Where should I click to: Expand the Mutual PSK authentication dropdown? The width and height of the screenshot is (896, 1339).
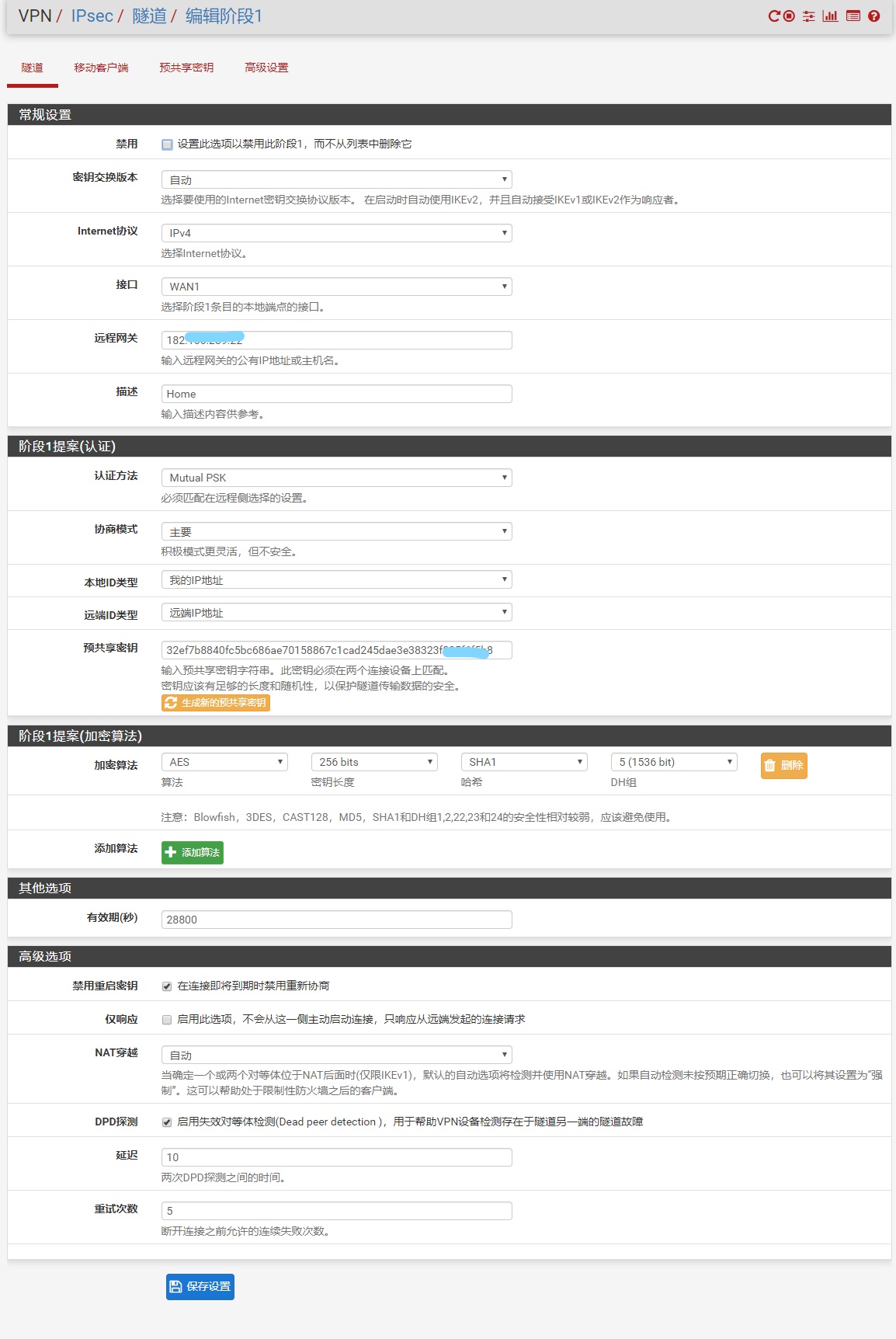tap(336, 478)
